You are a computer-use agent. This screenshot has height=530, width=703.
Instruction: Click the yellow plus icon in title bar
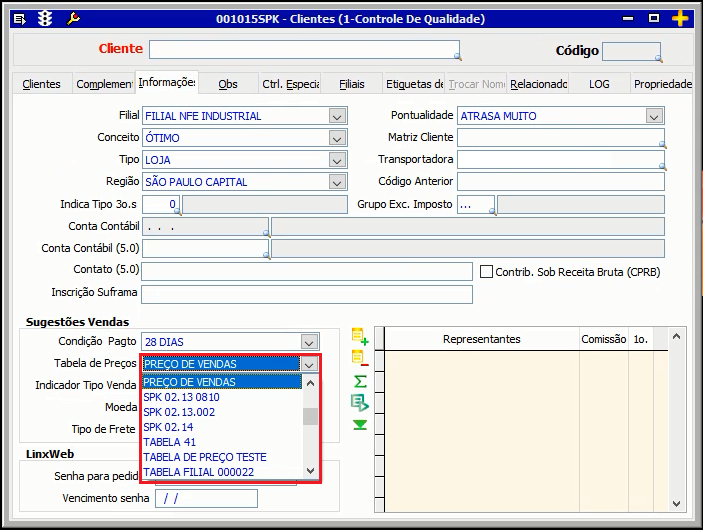coord(680,19)
